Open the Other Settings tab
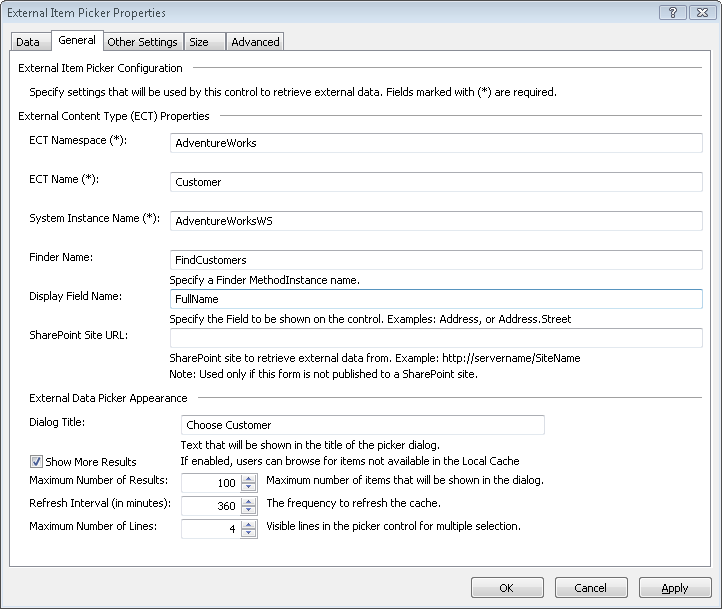The height and width of the screenshot is (609, 722). 143,42
